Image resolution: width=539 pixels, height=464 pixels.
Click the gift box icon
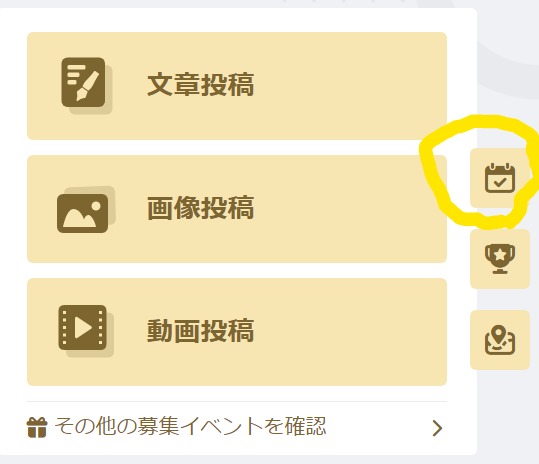(x=37, y=427)
